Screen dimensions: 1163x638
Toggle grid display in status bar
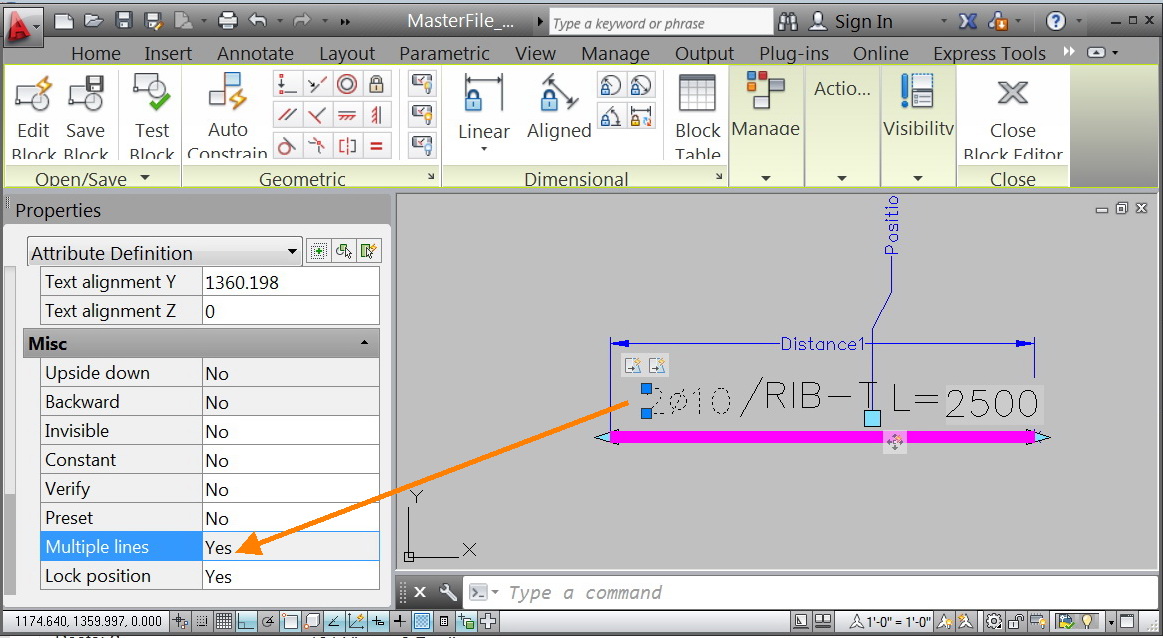coord(224,621)
